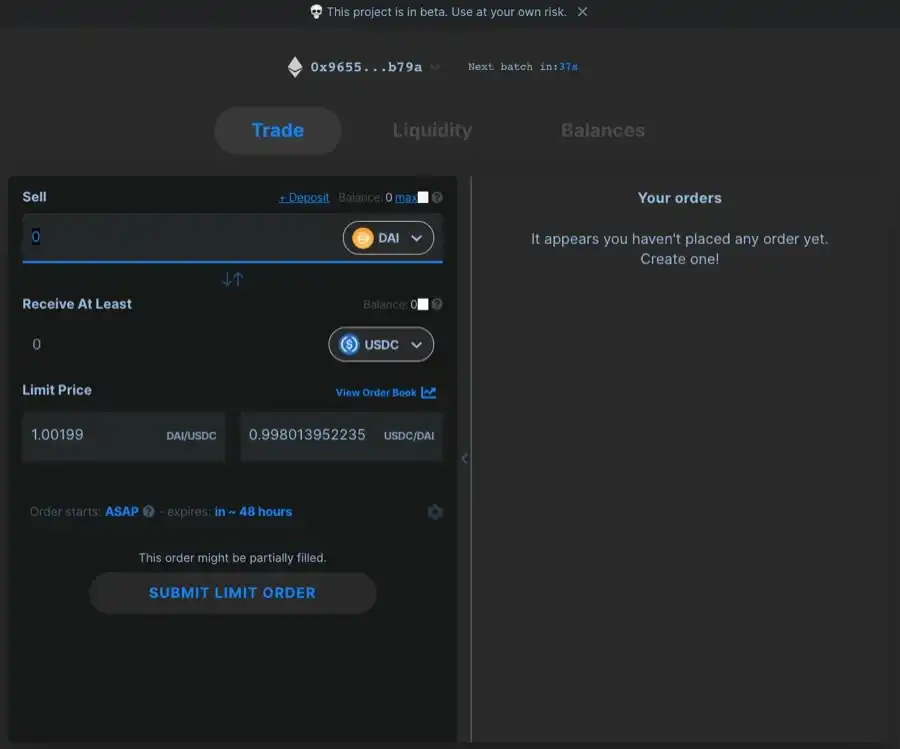Open the USDC token selector
Image resolution: width=900 pixels, height=749 pixels.
click(x=381, y=344)
